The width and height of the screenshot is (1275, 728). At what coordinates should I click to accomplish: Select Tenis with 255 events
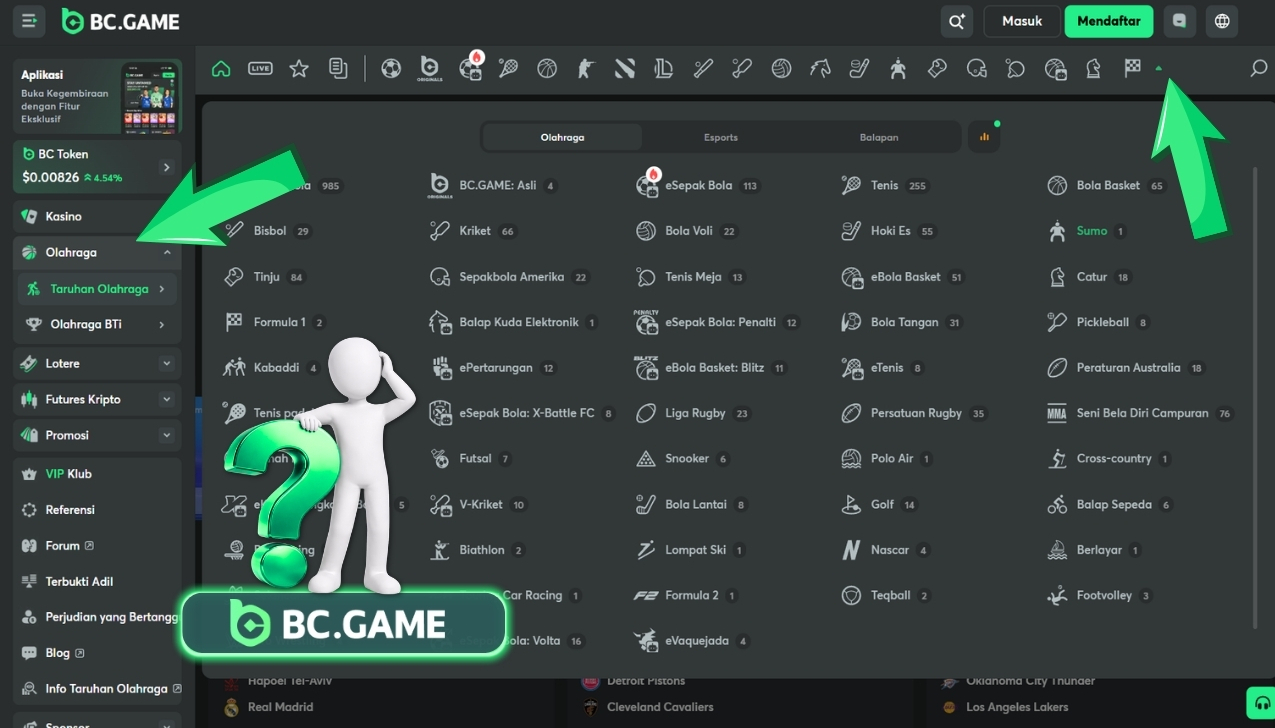coord(885,185)
